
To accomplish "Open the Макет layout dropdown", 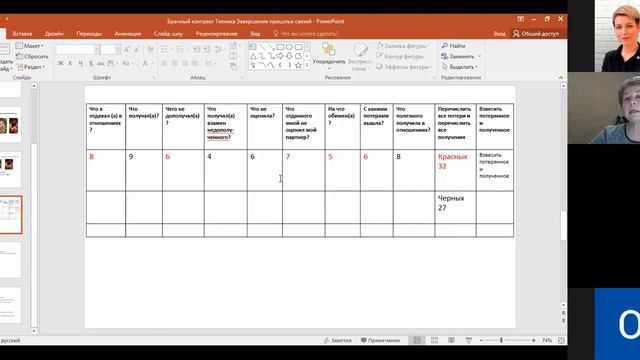I will pos(29,46).
